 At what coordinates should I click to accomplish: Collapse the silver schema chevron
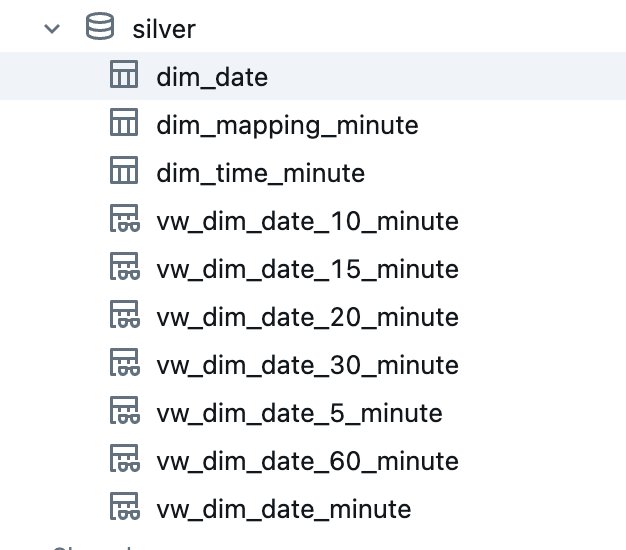(x=52, y=29)
